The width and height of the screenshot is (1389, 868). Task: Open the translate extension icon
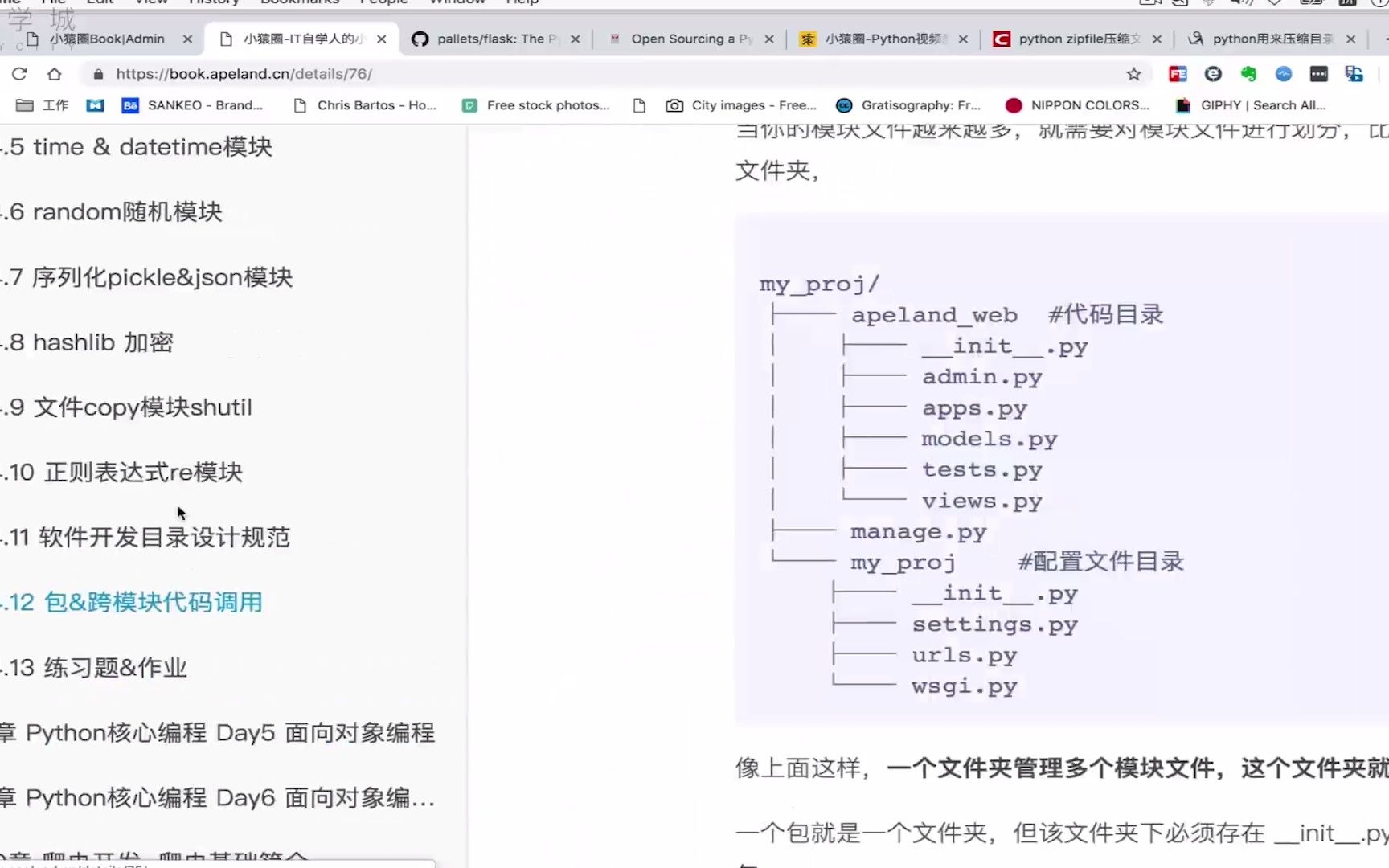pos(1354,74)
